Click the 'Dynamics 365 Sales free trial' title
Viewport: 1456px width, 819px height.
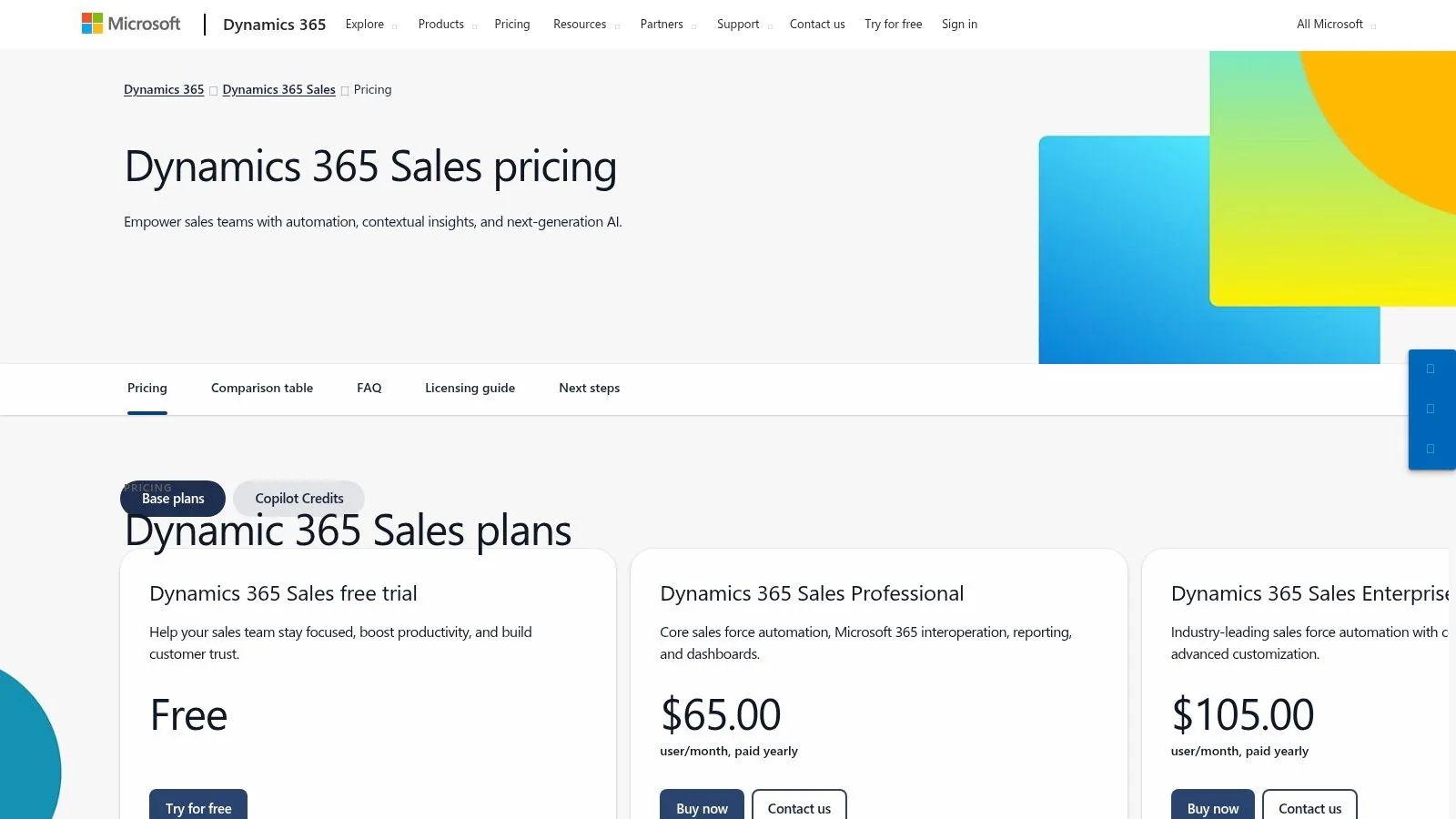pyautogui.click(x=283, y=593)
